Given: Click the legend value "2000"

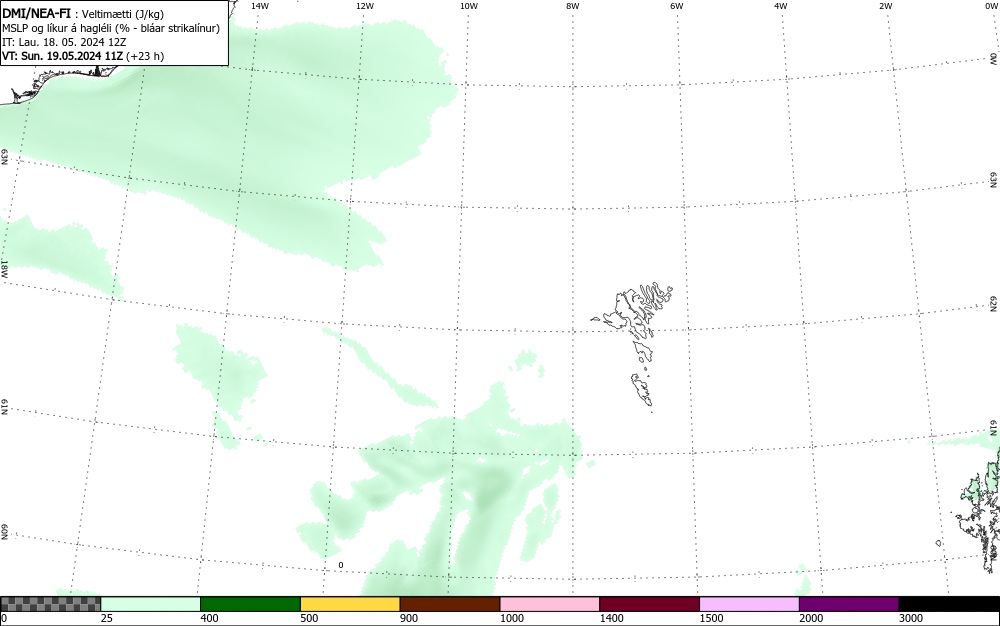Looking at the screenshot, I should (x=811, y=618).
